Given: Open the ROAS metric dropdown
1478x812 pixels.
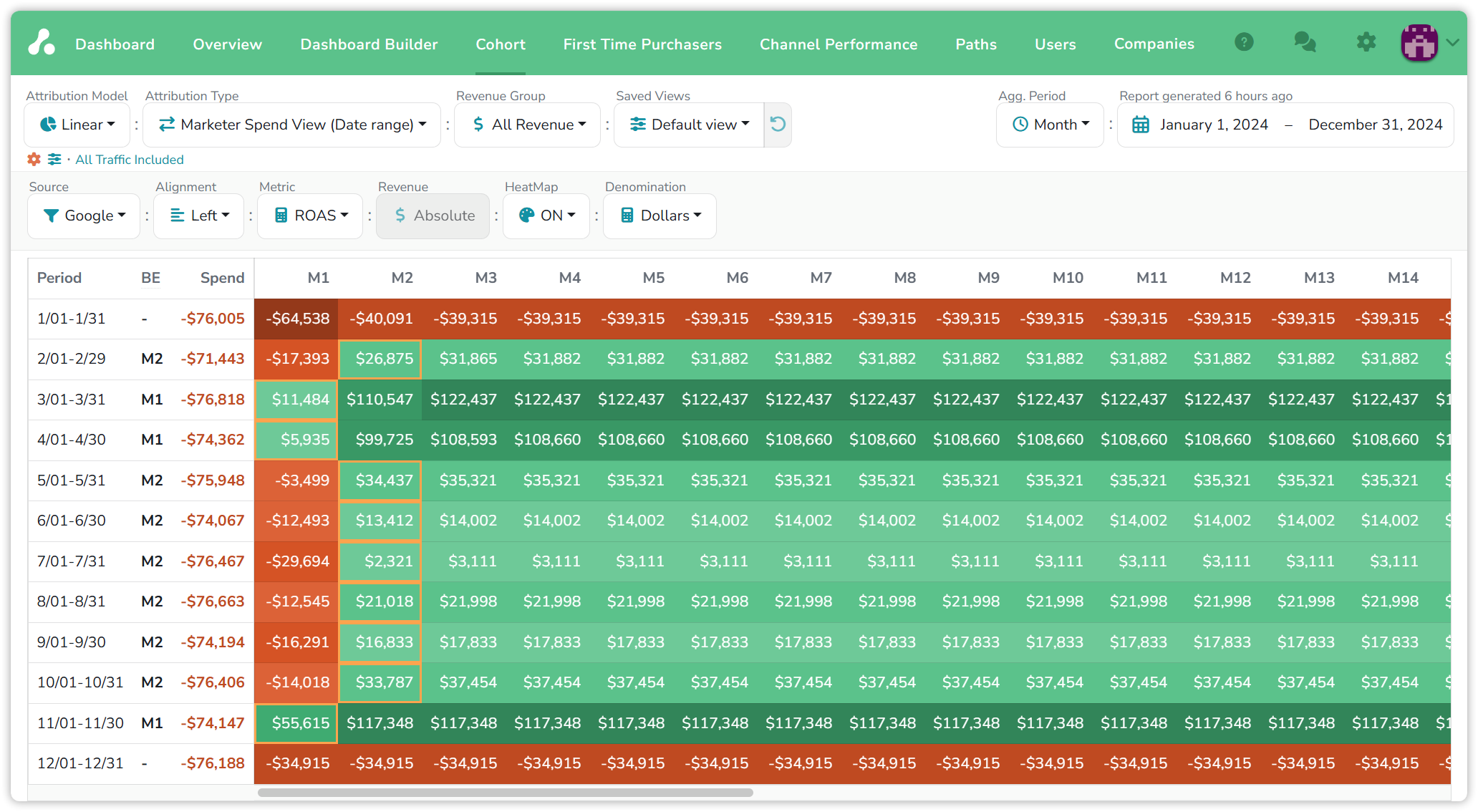Looking at the screenshot, I should point(310,216).
